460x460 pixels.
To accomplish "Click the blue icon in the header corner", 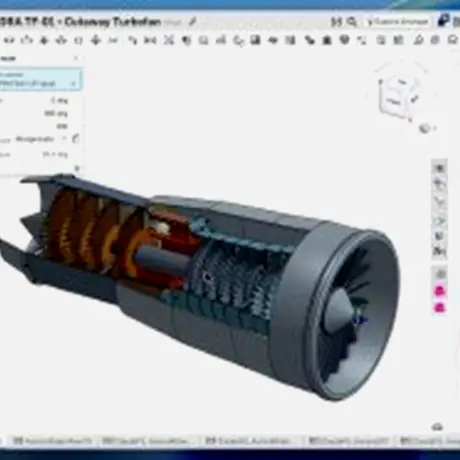I will click(443, 21).
